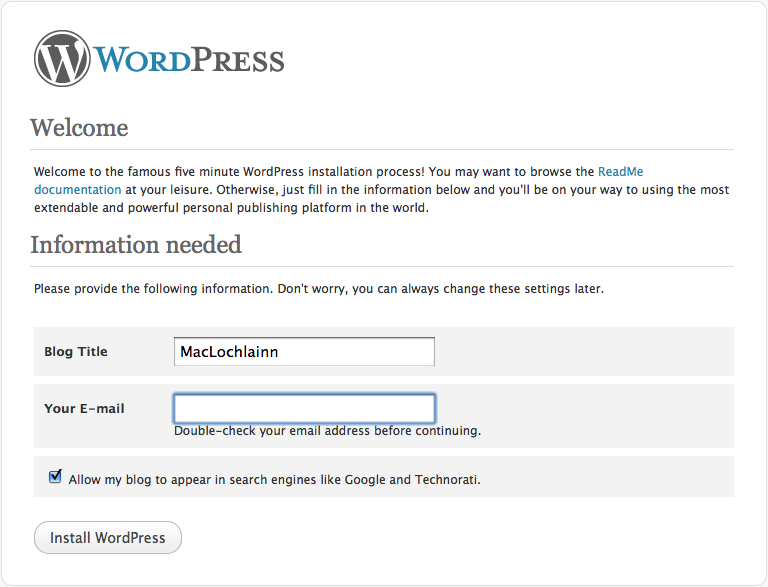Select the Welcome heading text
Screen dimensions: 768x587
pyautogui.click(x=79, y=128)
